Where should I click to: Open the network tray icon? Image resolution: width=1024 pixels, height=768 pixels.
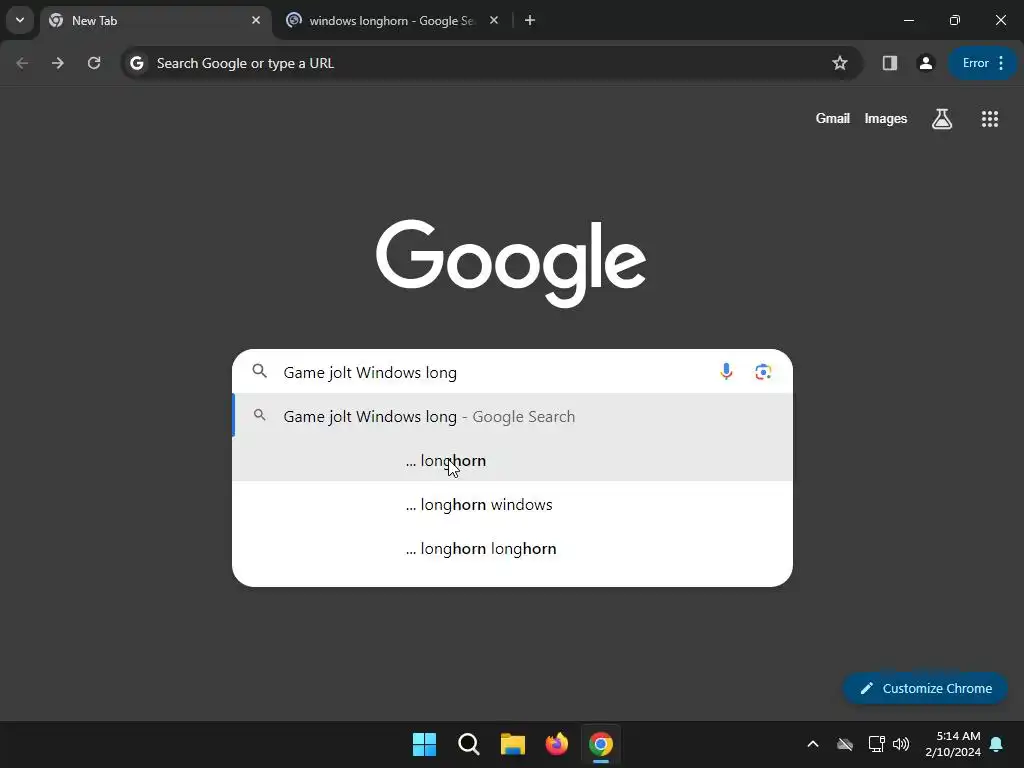[876, 744]
